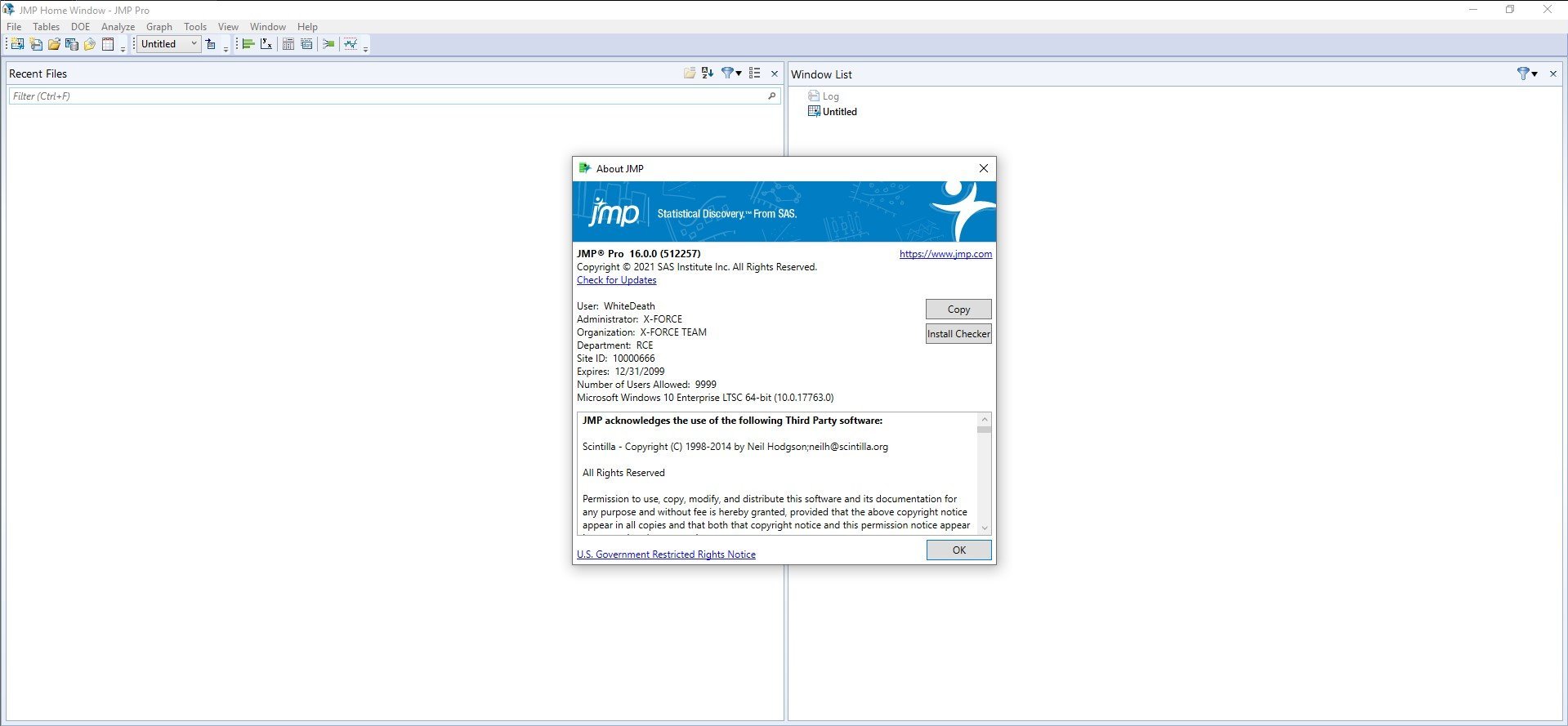Click the JMP app icon in title bar
Image resolution: width=1568 pixels, height=726 pixels.
8,10
